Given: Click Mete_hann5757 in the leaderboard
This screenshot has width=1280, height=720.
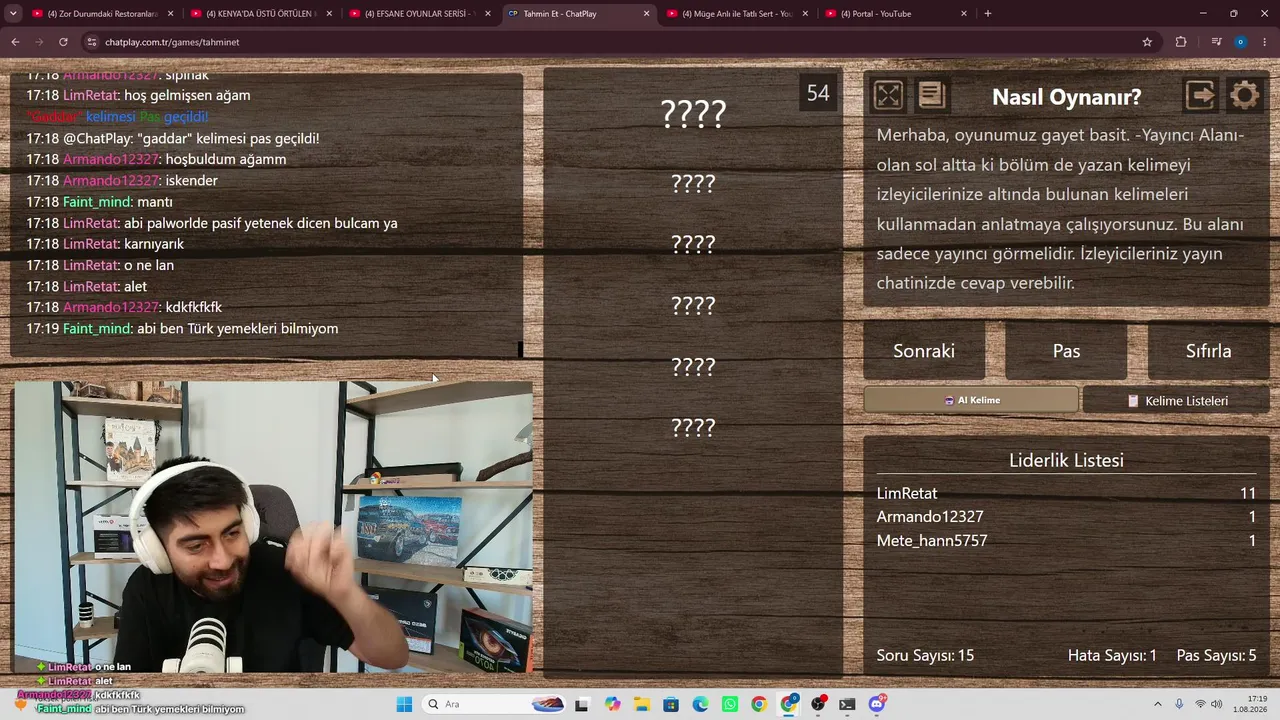Looking at the screenshot, I should 932,541.
